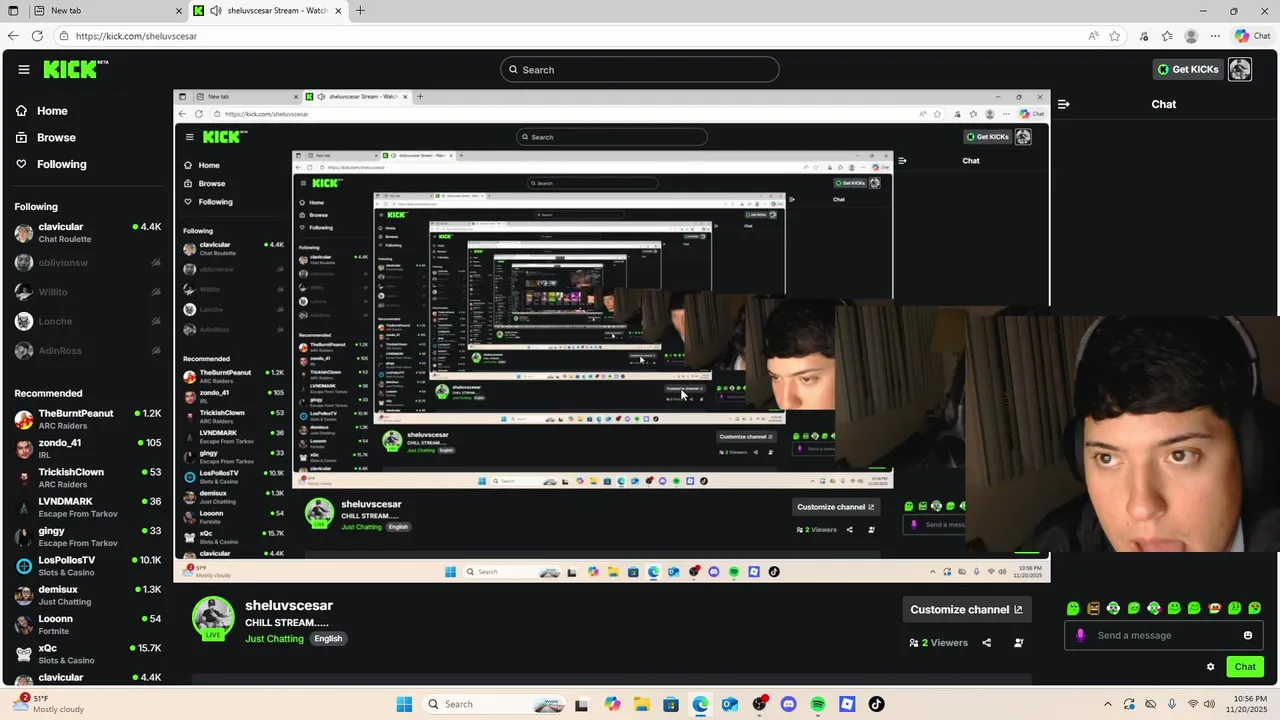Image resolution: width=1280 pixels, height=720 pixels.
Task: Click the KICK logo
Action: pyautogui.click(x=75, y=69)
